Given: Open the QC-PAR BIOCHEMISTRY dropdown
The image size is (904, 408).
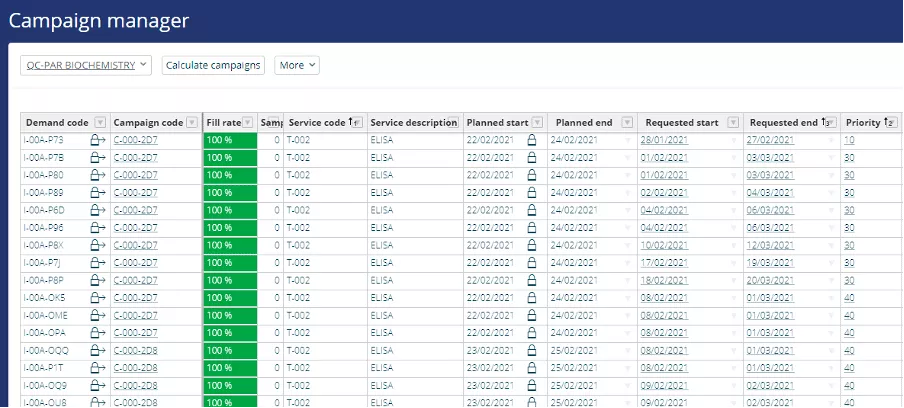Looking at the screenshot, I should (86, 65).
